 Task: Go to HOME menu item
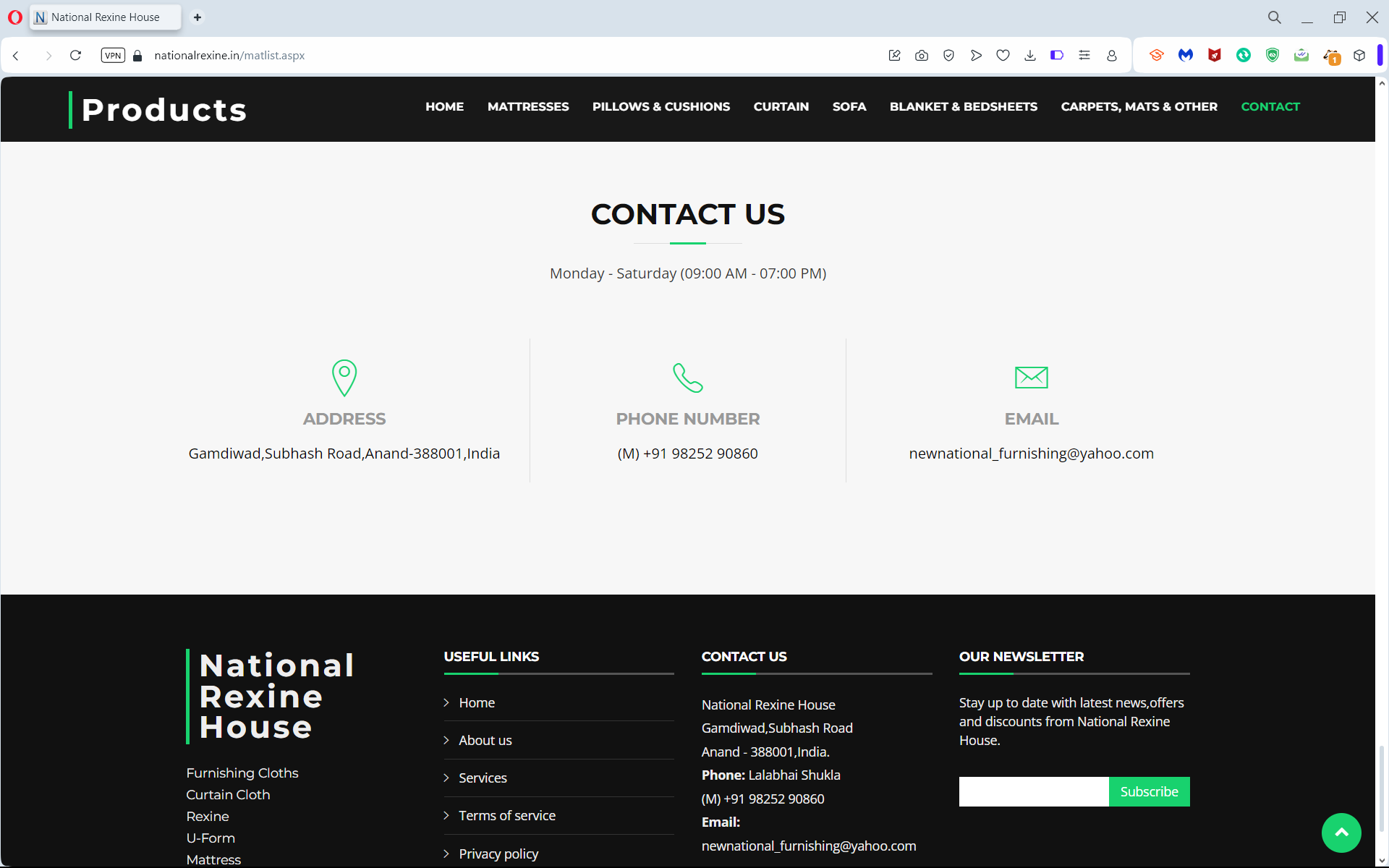[444, 106]
